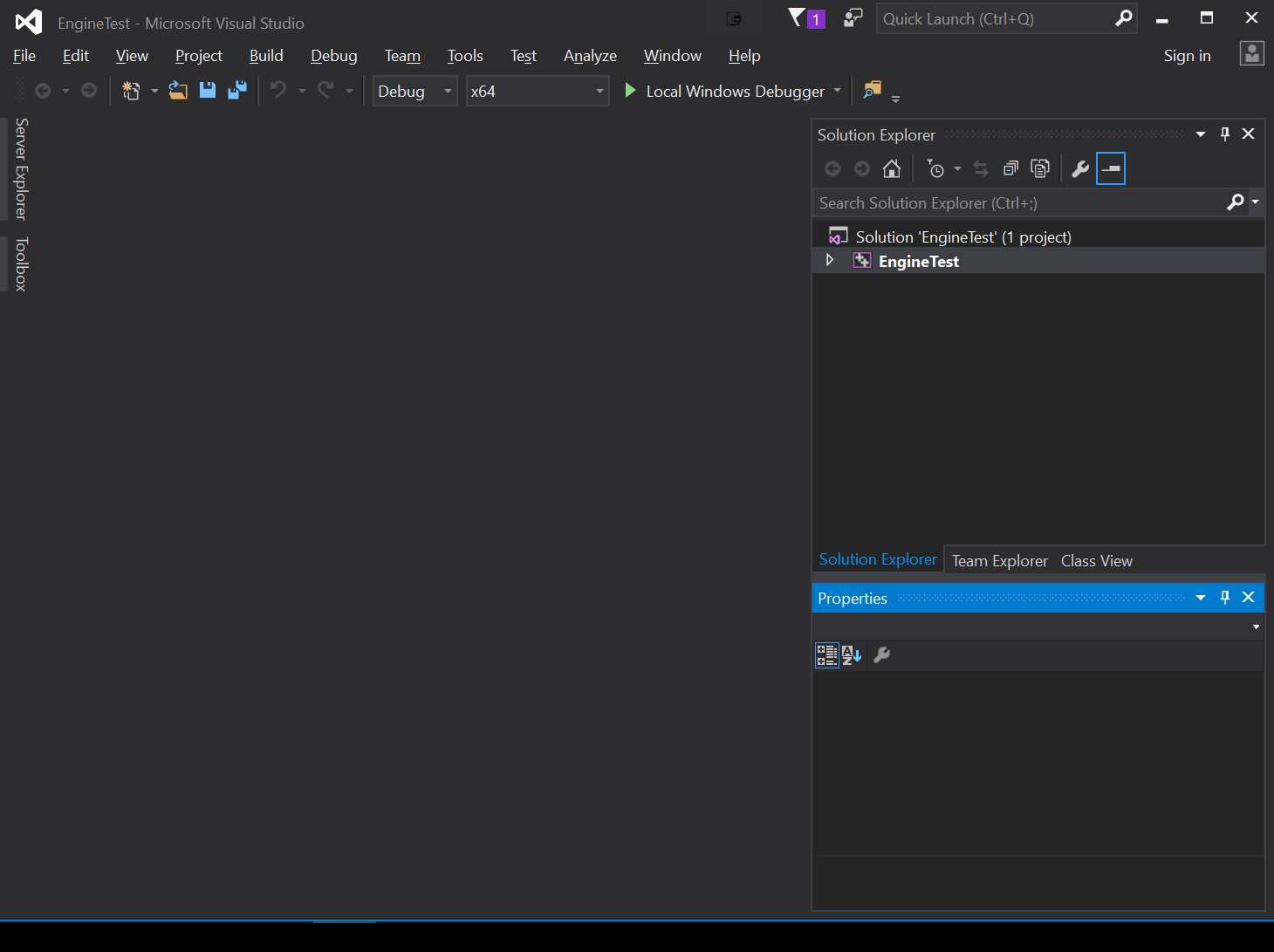Expand the EngineTest project node
This screenshot has height=952, width=1274.
point(830,260)
